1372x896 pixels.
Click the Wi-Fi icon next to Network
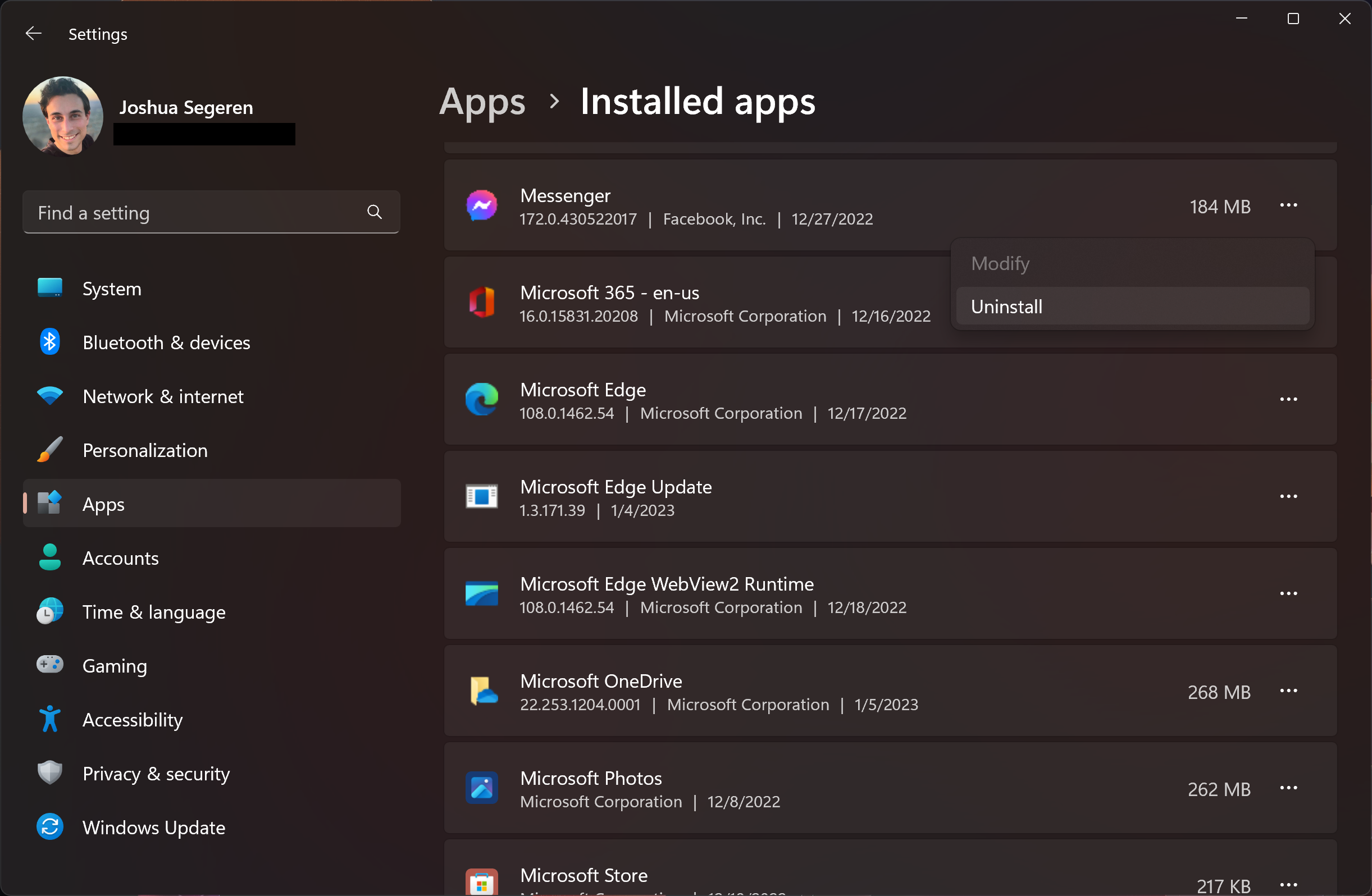tap(49, 396)
